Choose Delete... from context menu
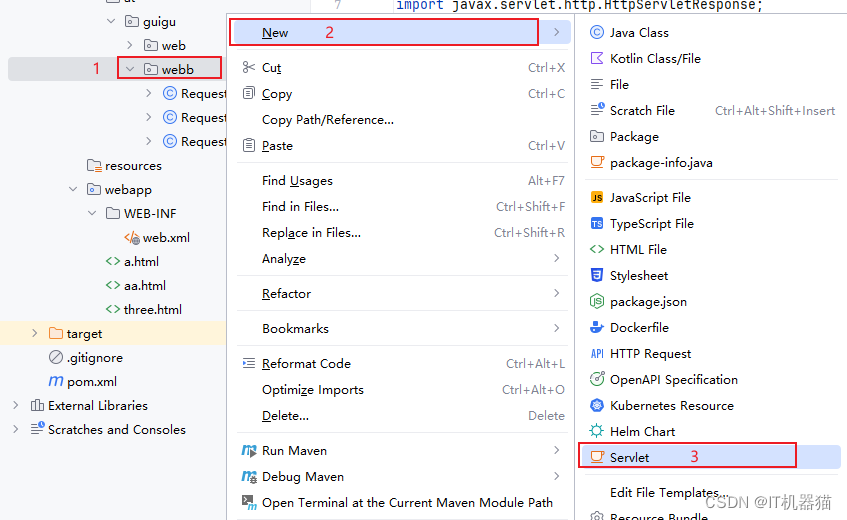The height and width of the screenshot is (520, 847). [285, 416]
